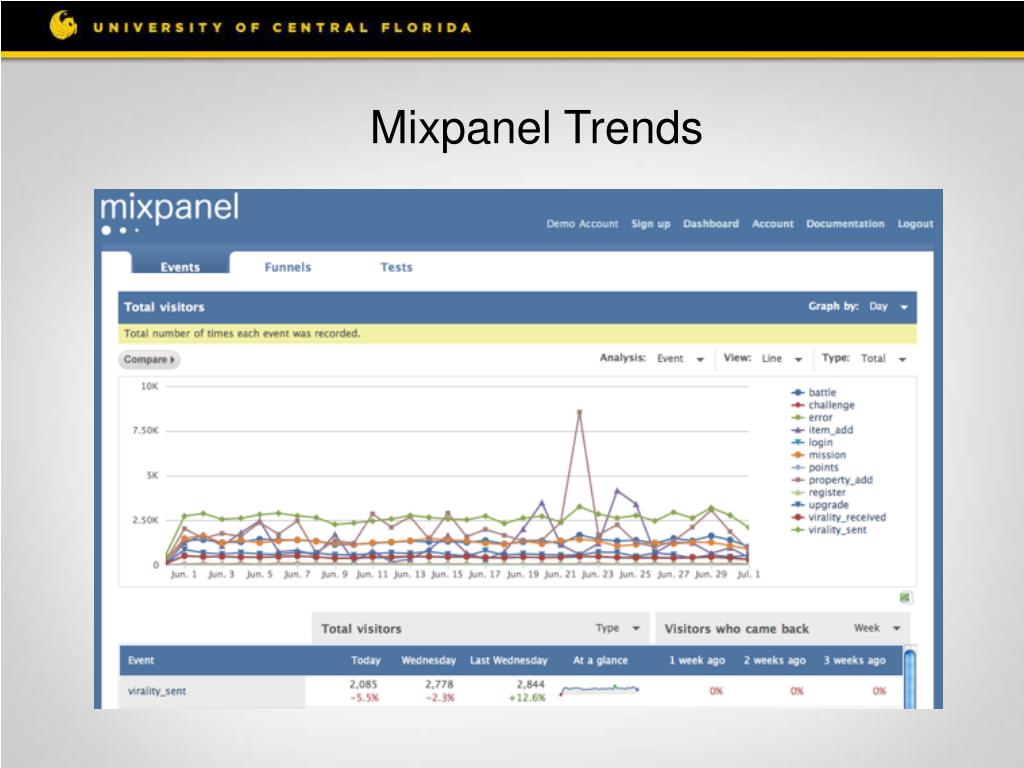Toggle the item_add series in legend

[822, 430]
